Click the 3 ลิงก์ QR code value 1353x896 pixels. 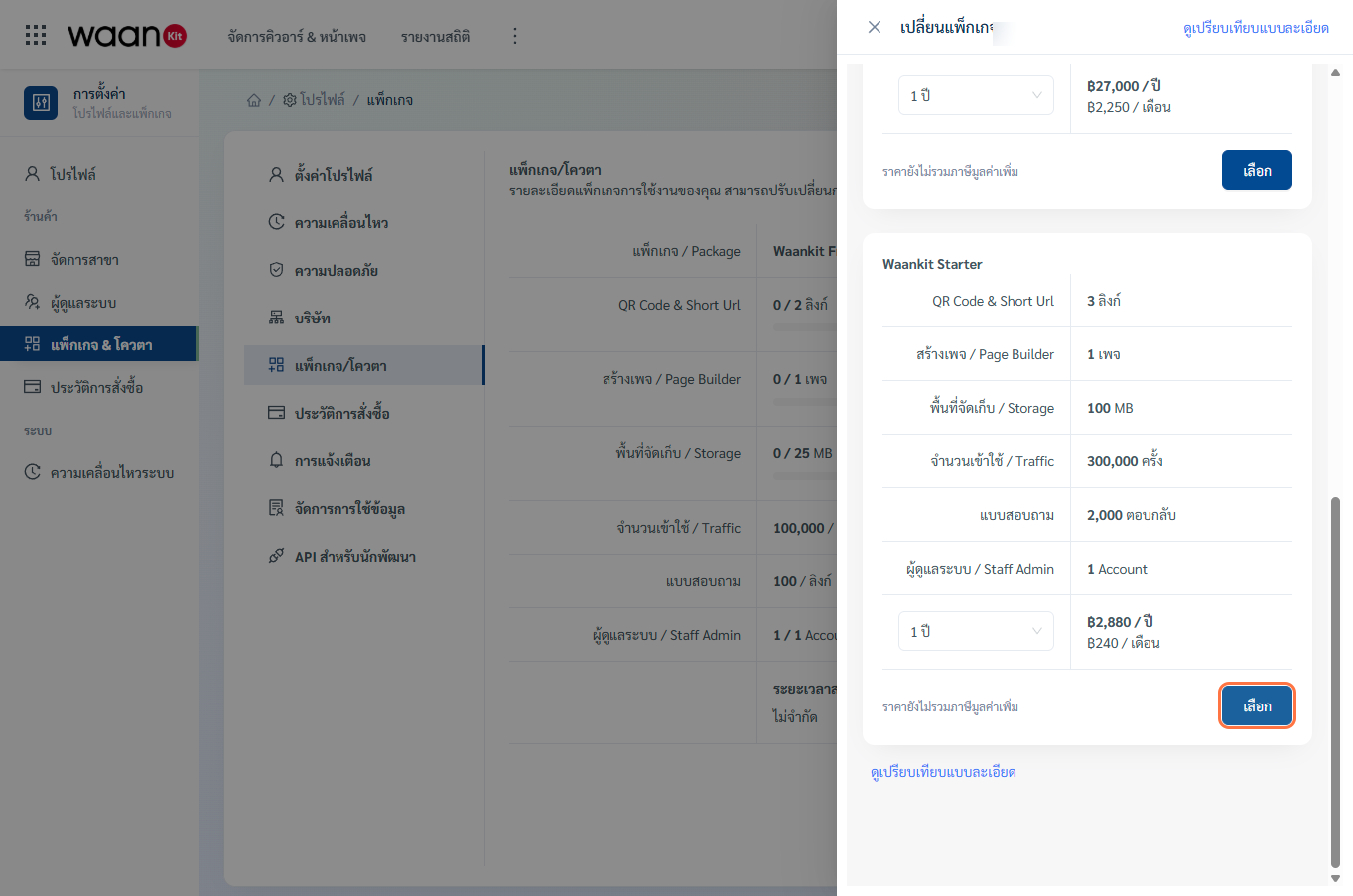click(x=1104, y=301)
